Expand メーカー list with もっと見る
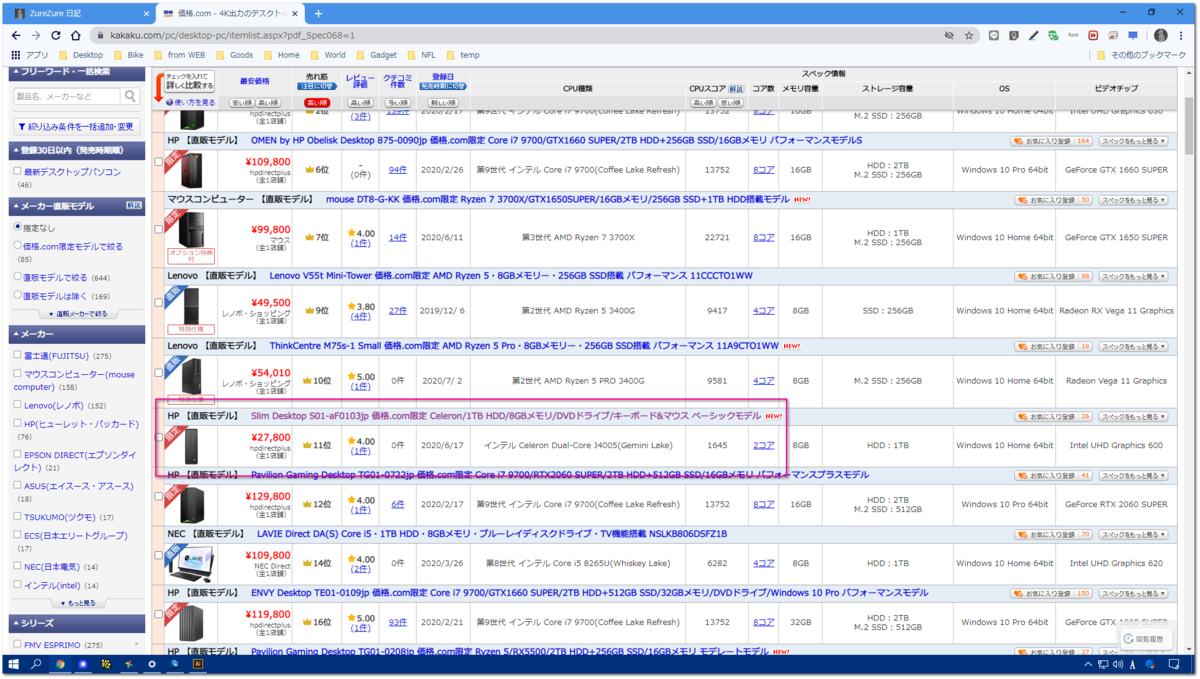Image resolution: width=1200 pixels, height=679 pixels. click(x=78, y=603)
